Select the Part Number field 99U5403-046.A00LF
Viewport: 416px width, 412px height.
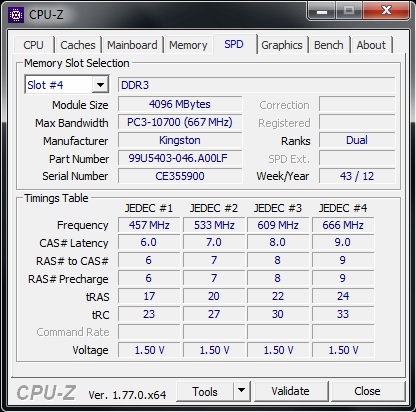(x=180, y=158)
